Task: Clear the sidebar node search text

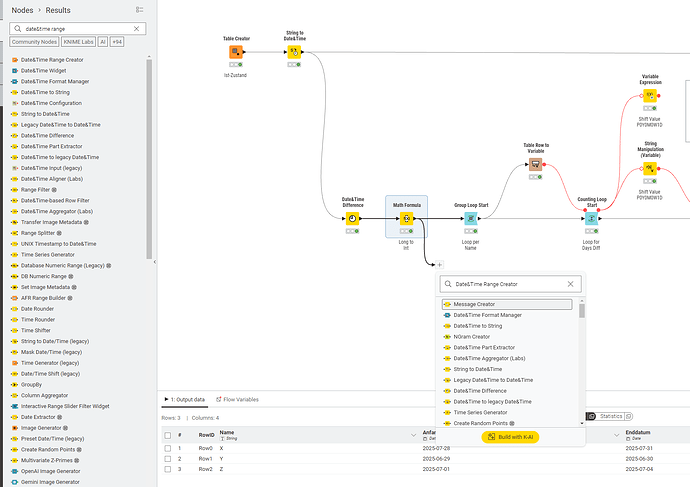Action: pyautogui.click(x=138, y=29)
